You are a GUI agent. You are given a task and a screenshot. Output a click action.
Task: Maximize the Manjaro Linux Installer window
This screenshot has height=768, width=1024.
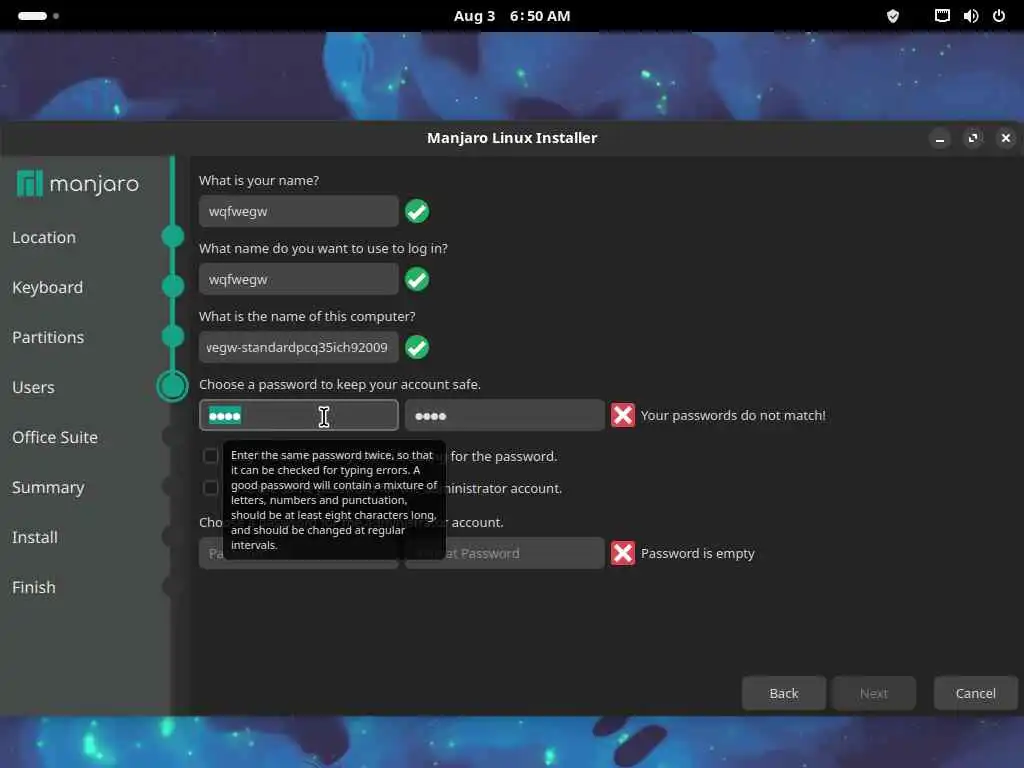point(973,138)
